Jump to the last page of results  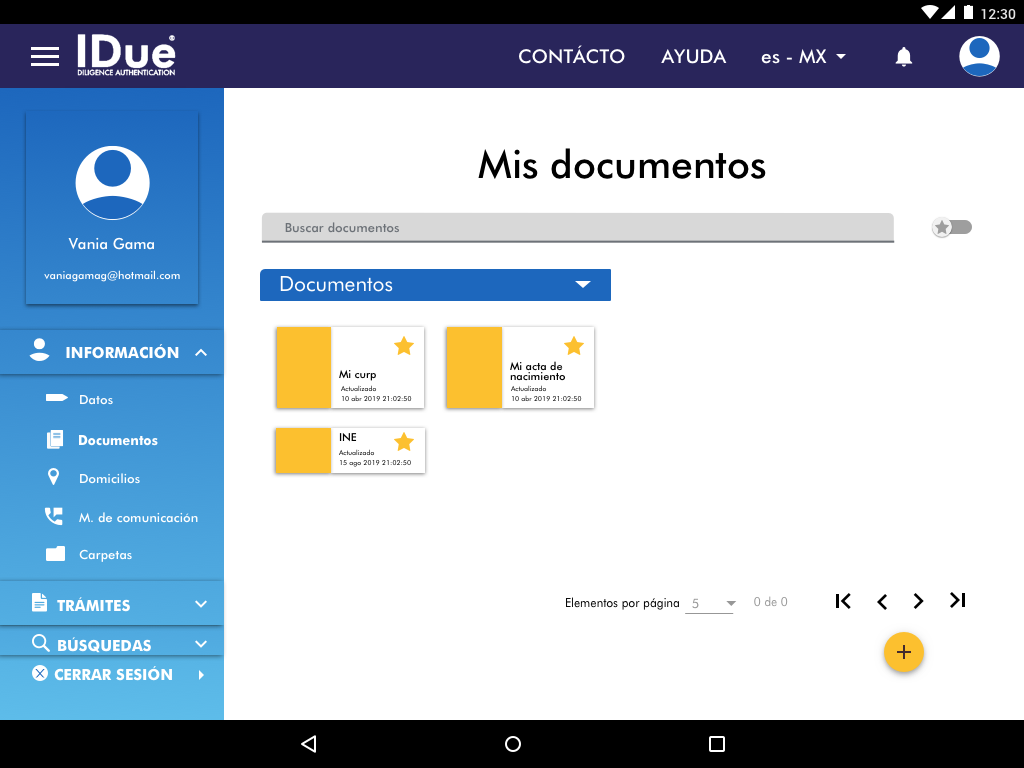[957, 601]
